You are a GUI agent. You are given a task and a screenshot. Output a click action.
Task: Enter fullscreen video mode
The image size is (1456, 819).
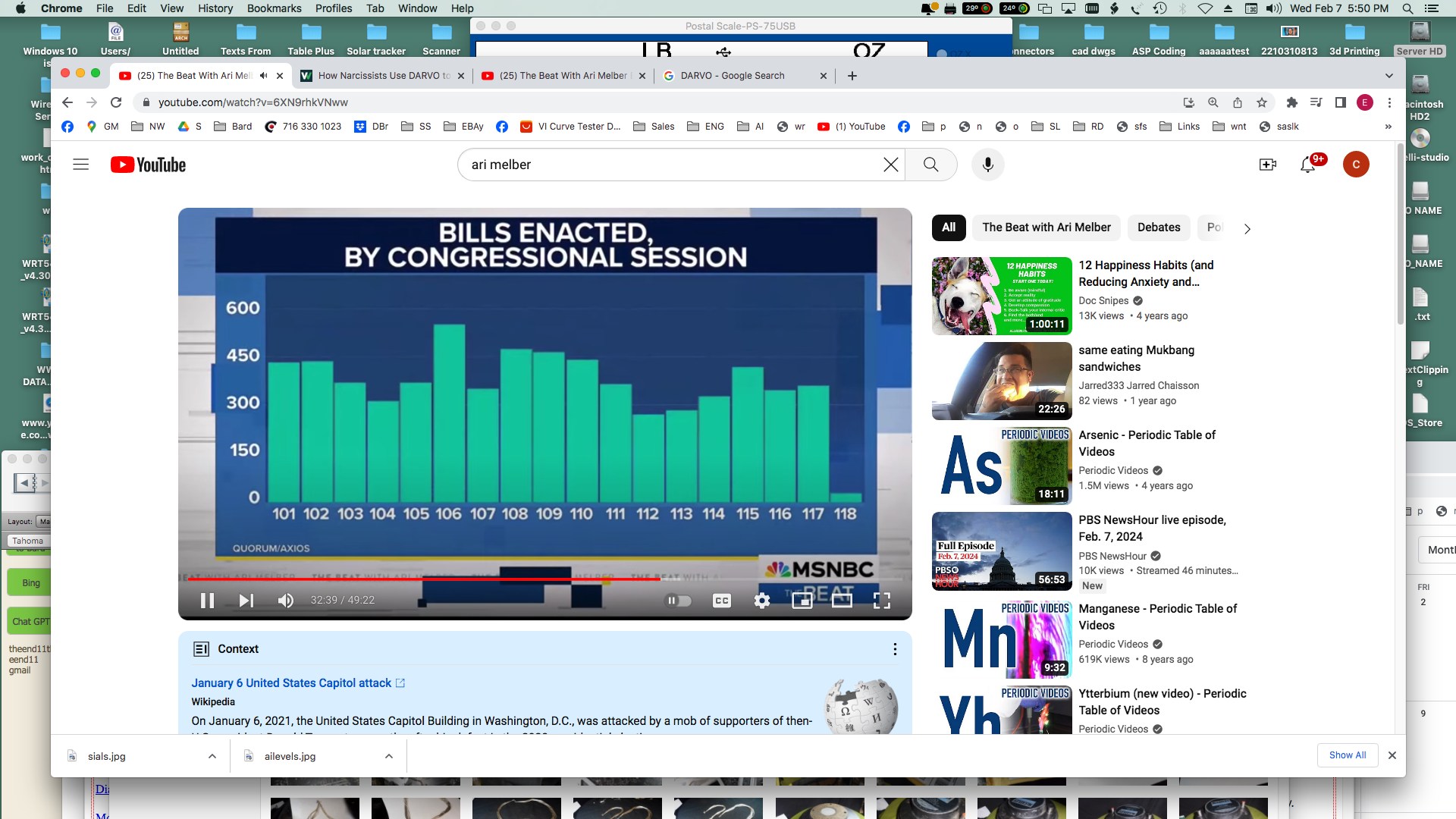coord(881,601)
